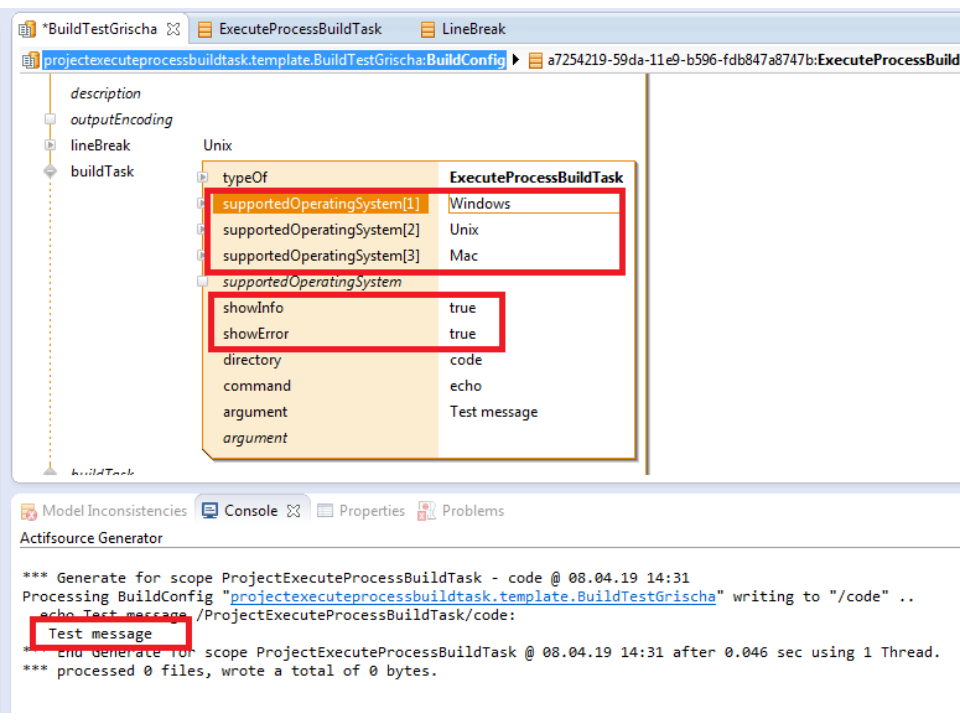This screenshot has width=960, height=720.
Task: Click the Problems view icon
Action: 428,511
